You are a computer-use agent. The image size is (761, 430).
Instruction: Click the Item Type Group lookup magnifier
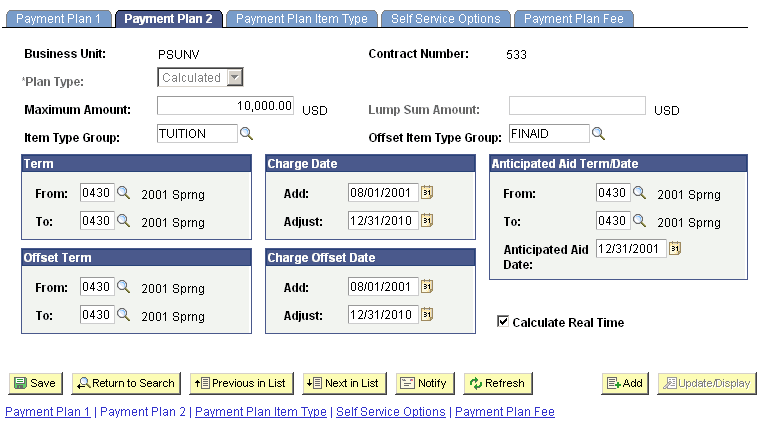[x=246, y=133]
